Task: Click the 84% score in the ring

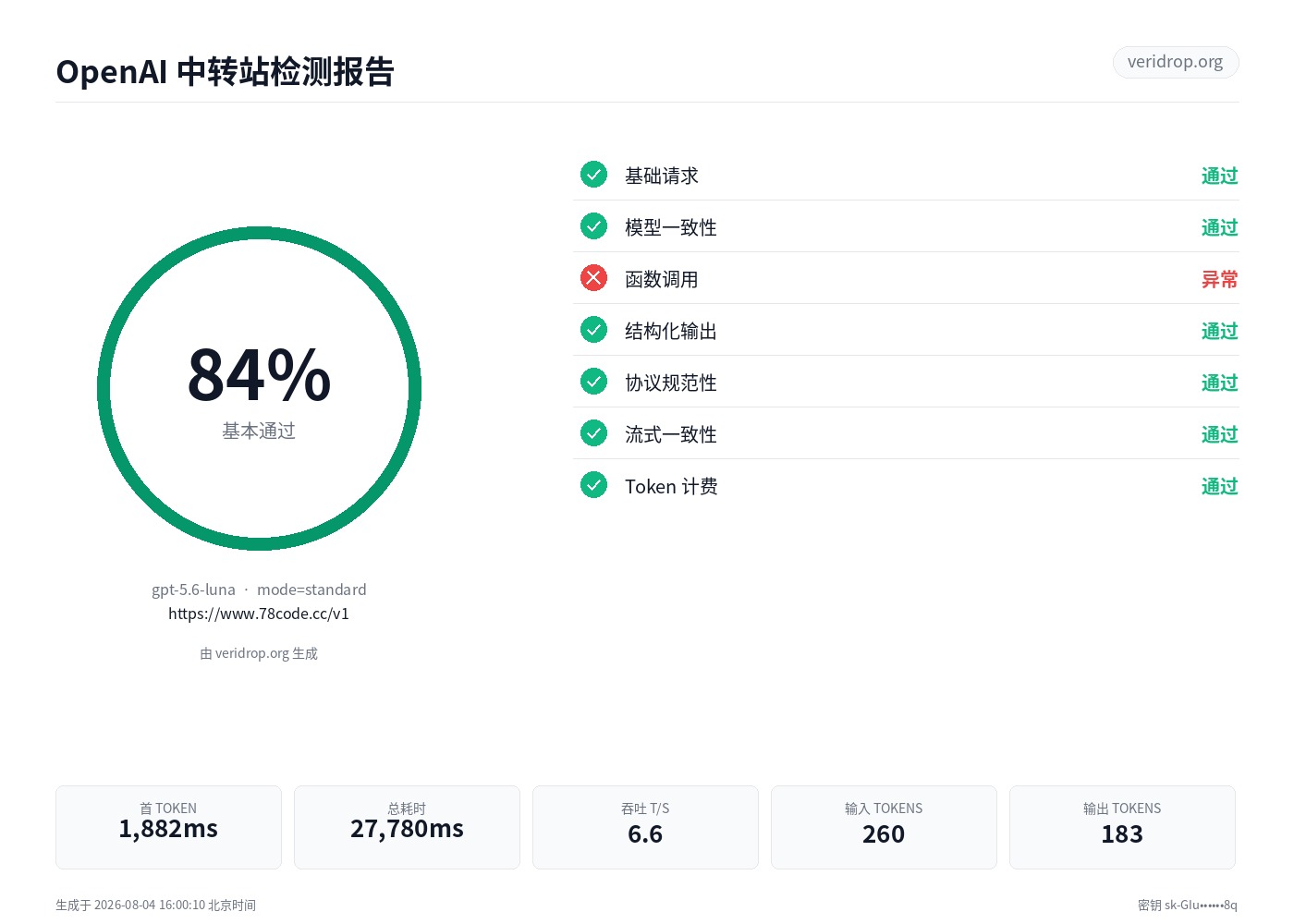Action: [259, 375]
